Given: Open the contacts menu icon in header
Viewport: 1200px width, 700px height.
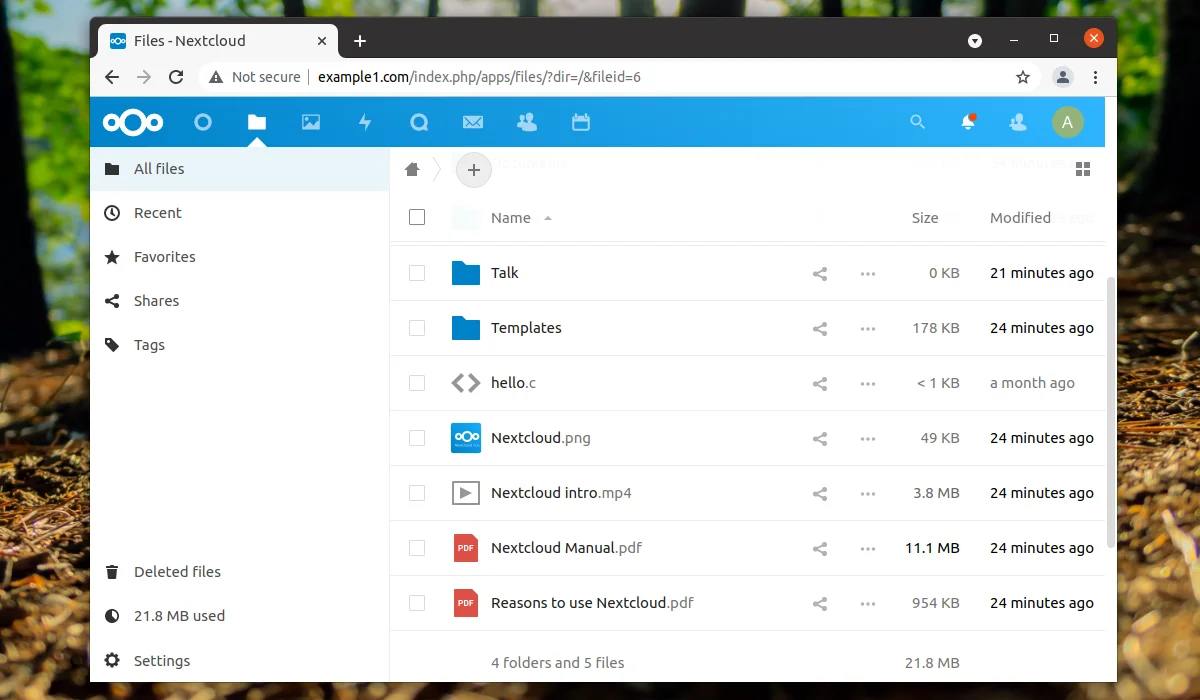Looking at the screenshot, I should pyautogui.click(x=1018, y=122).
